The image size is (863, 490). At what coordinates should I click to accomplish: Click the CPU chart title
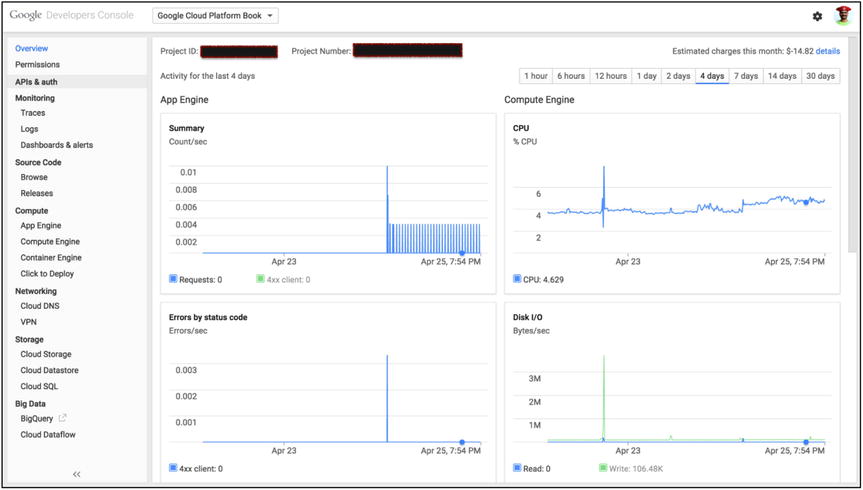521,128
